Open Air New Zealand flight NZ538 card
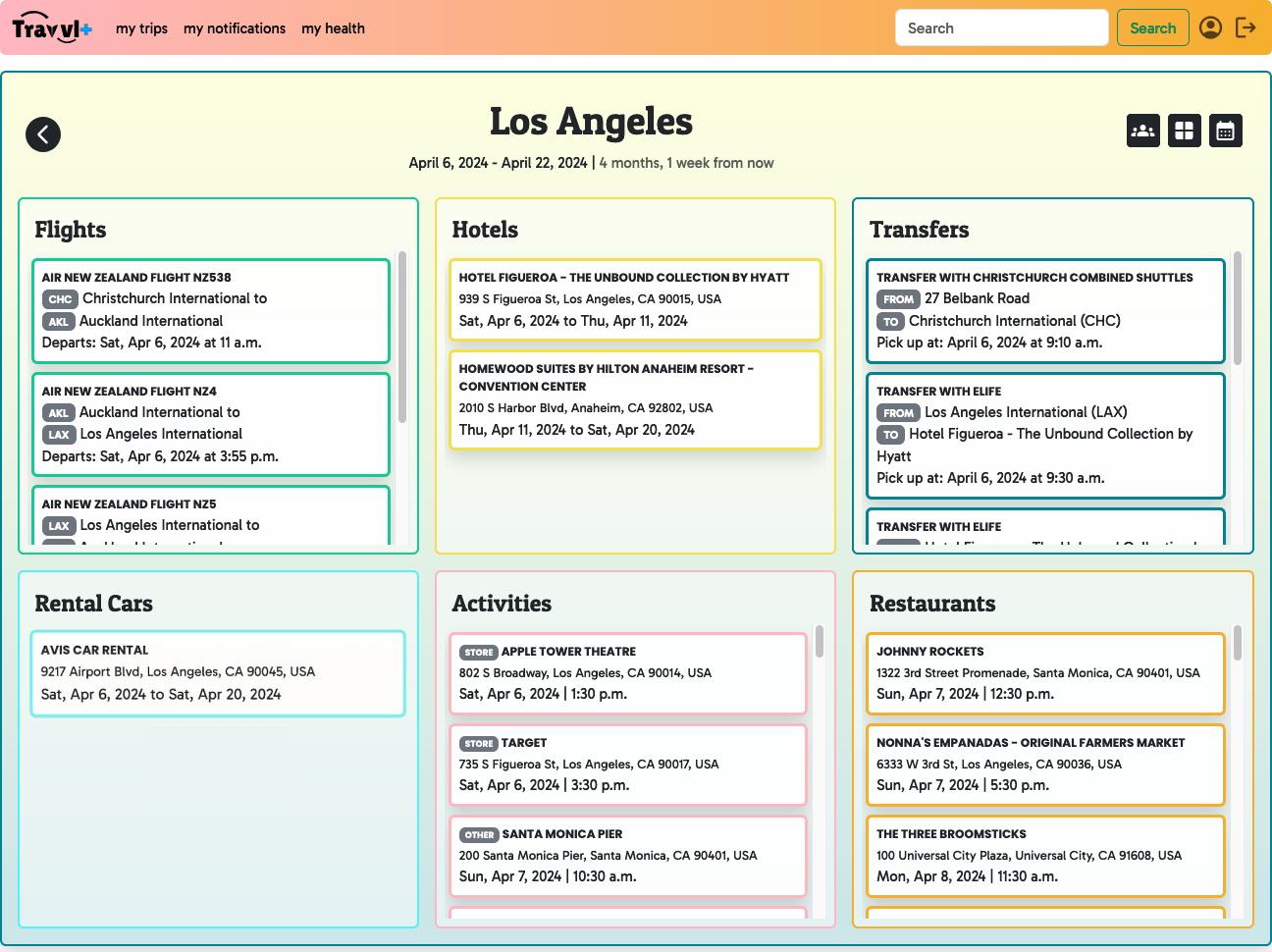Screen dimensions: 1272x952 point(211,311)
